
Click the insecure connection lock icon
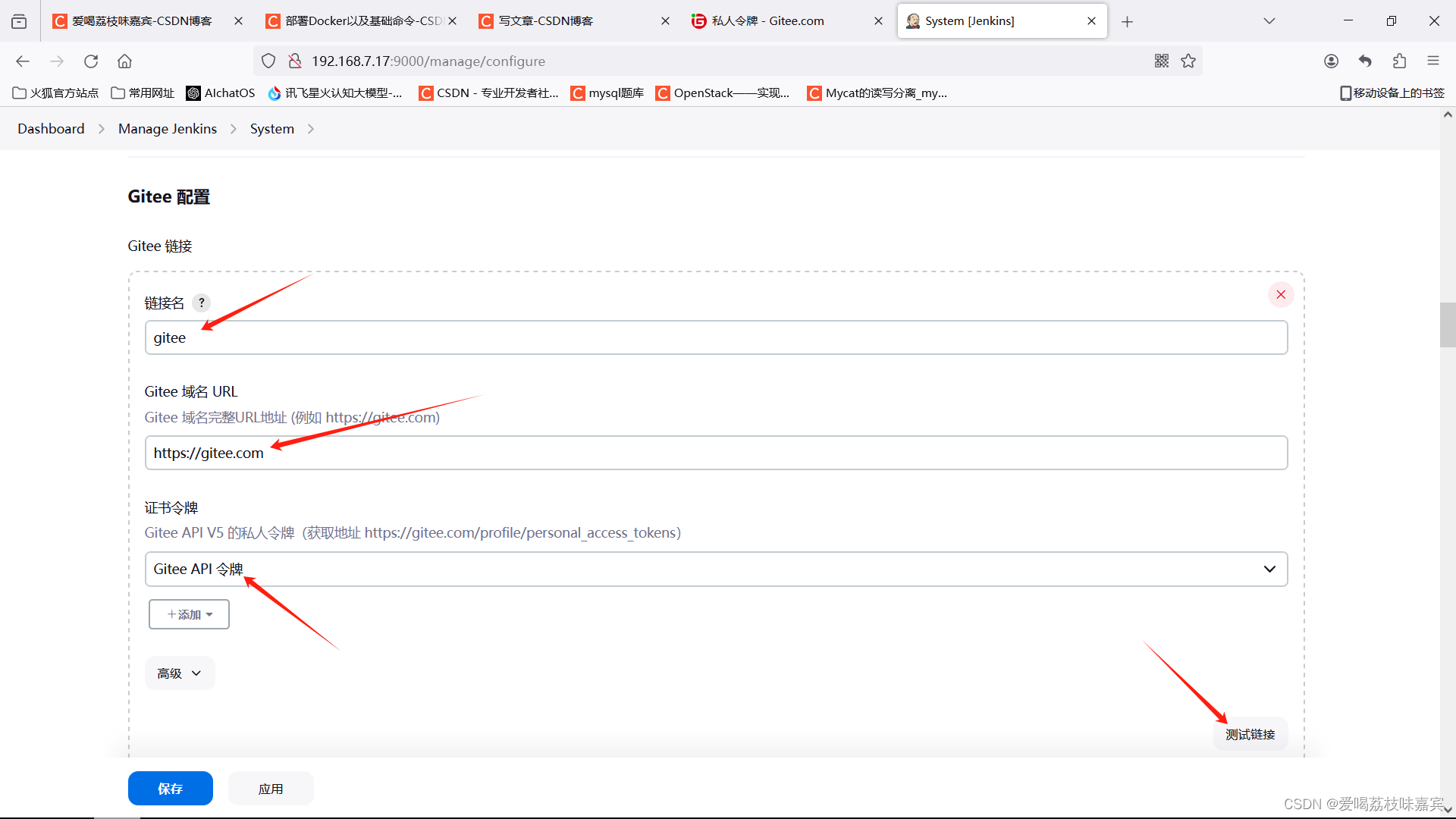[x=295, y=61]
